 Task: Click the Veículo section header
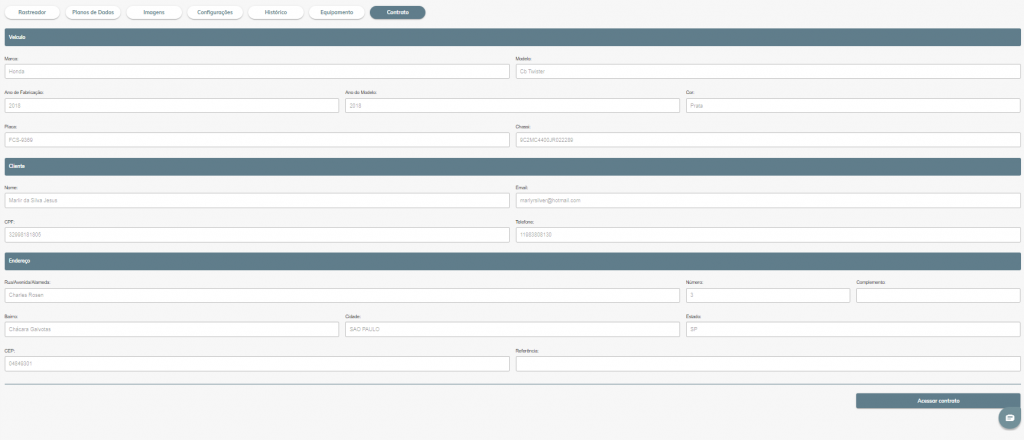pos(513,37)
